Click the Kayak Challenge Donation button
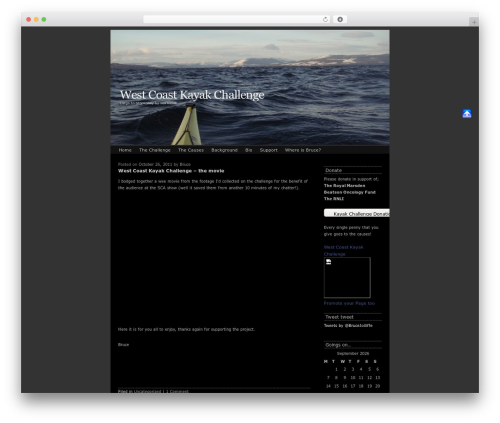500x423 pixels. pyautogui.click(x=357, y=213)
